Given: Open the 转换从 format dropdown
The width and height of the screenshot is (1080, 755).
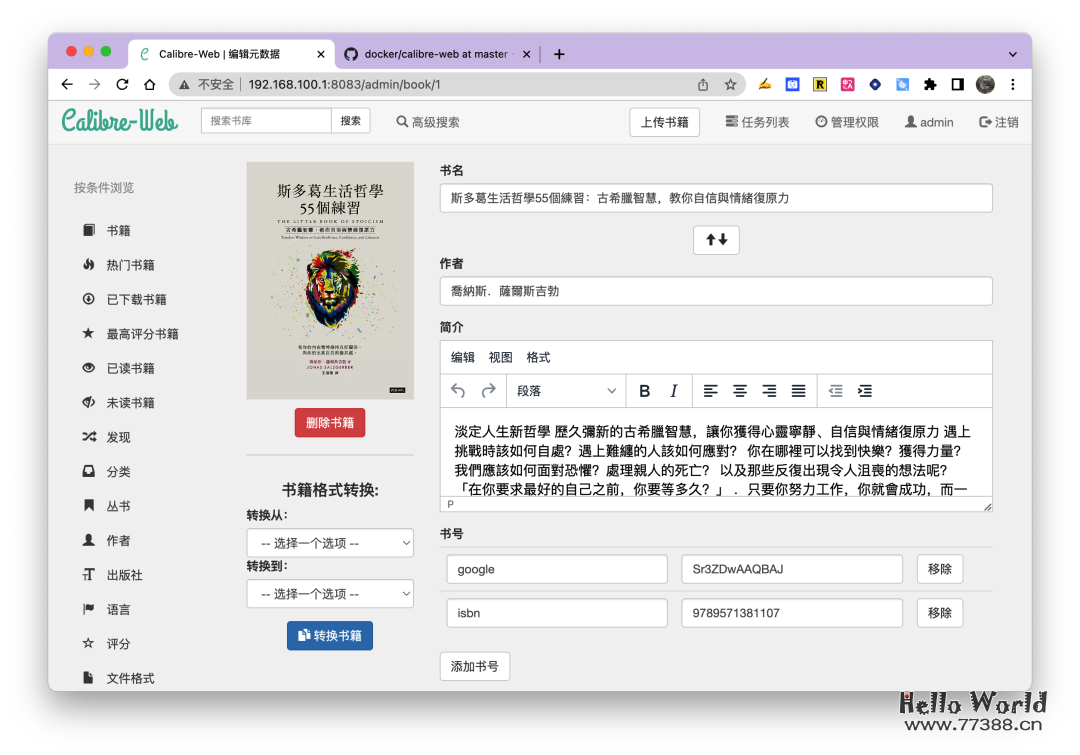Looking at the screenshot, I should (x=330, y=543).
